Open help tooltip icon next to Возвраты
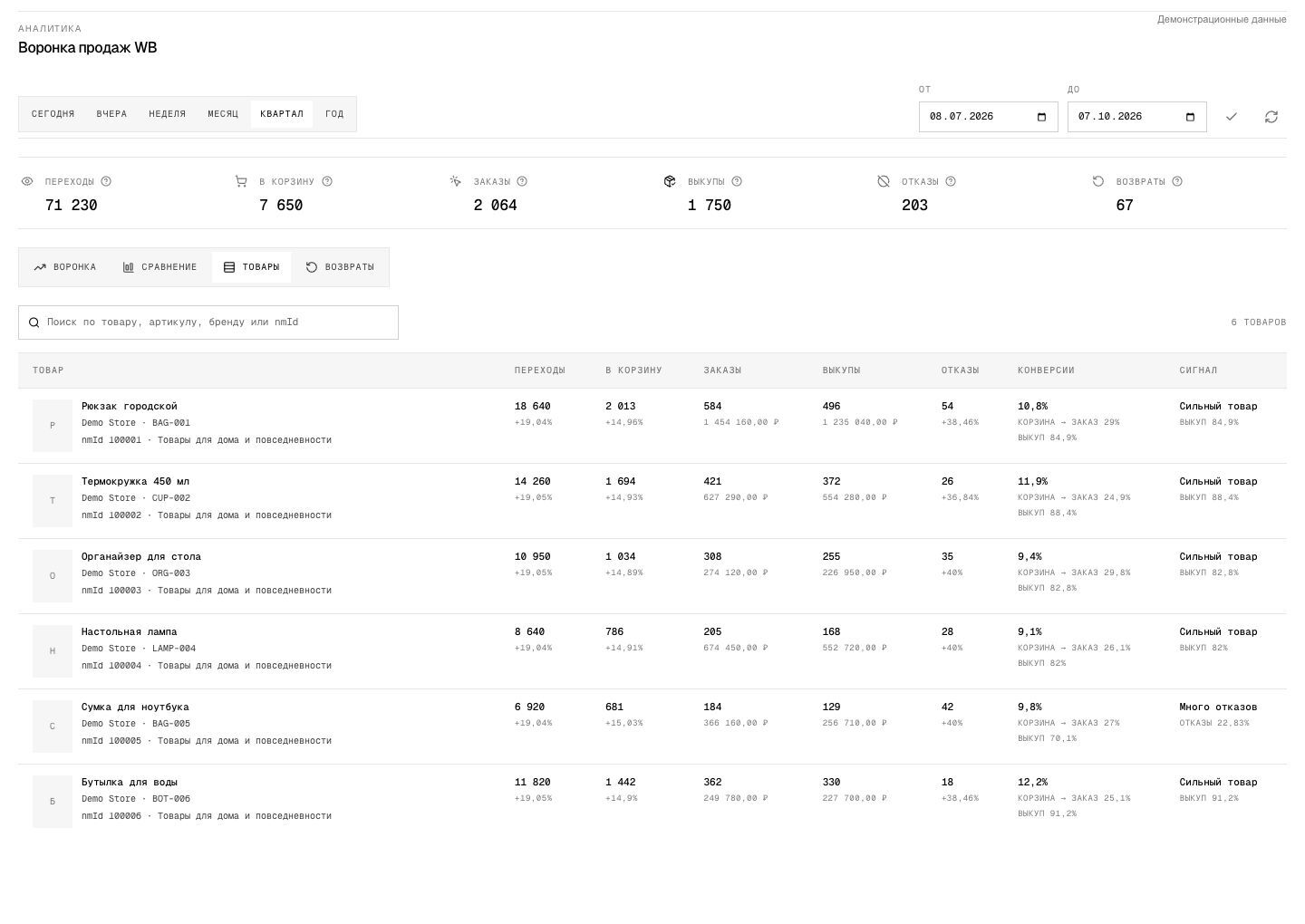The image size is (1305, 924). pos(1177,181)
